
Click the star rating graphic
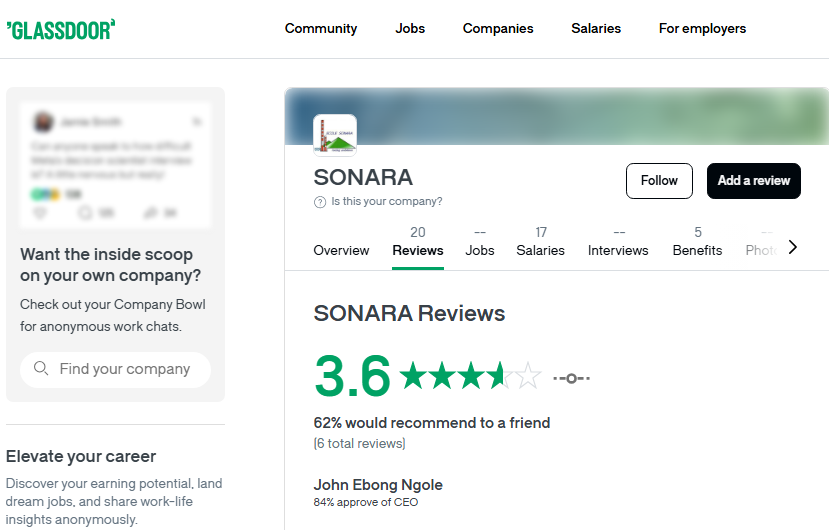pyautogui.click(x=470, y=376)
